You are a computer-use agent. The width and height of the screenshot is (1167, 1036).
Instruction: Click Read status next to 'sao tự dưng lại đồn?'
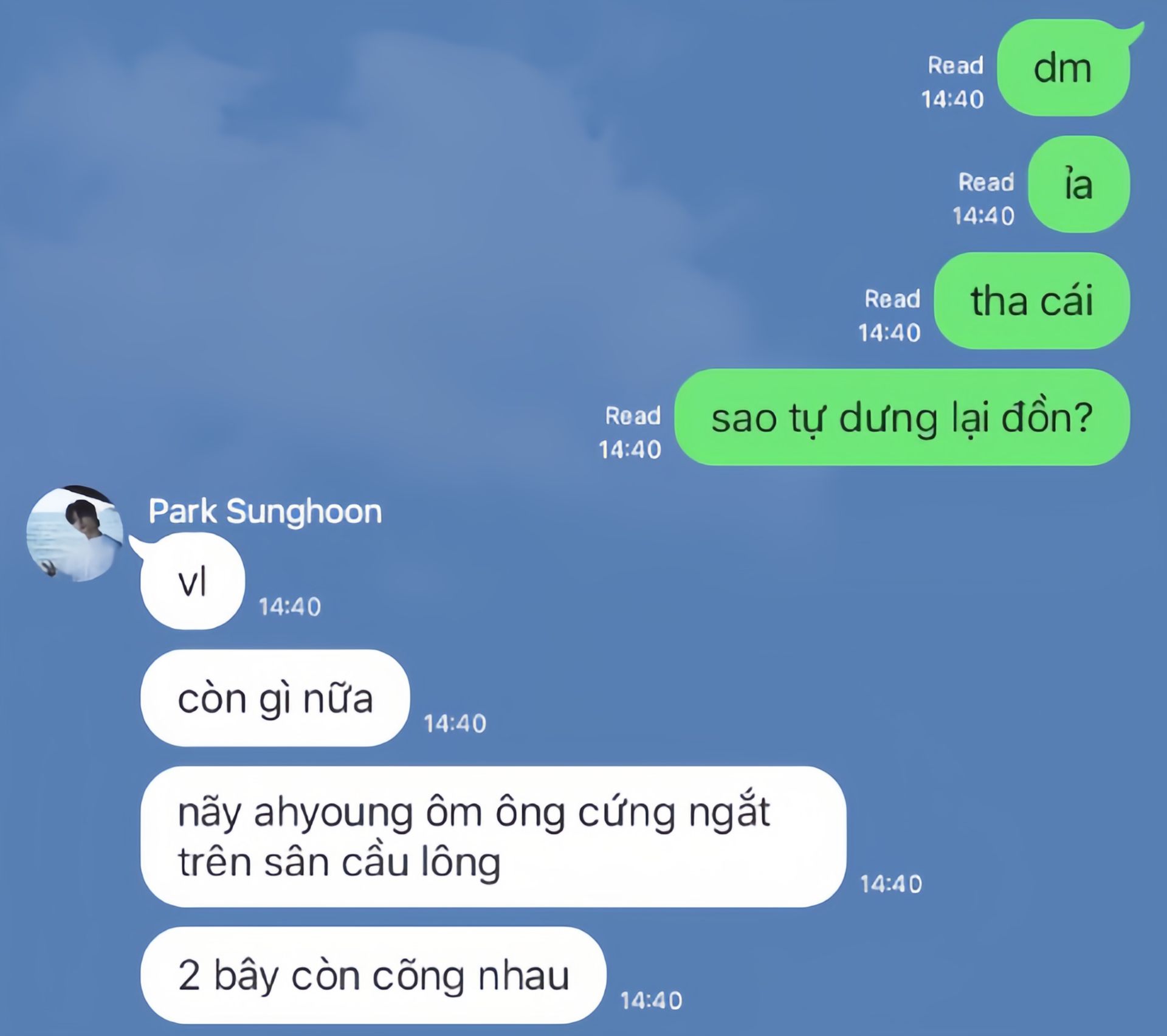pos(633,416)
